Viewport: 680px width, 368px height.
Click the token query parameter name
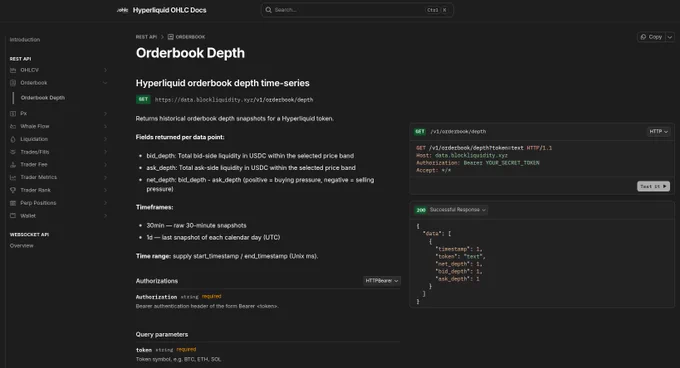click(x=144, y=350)
